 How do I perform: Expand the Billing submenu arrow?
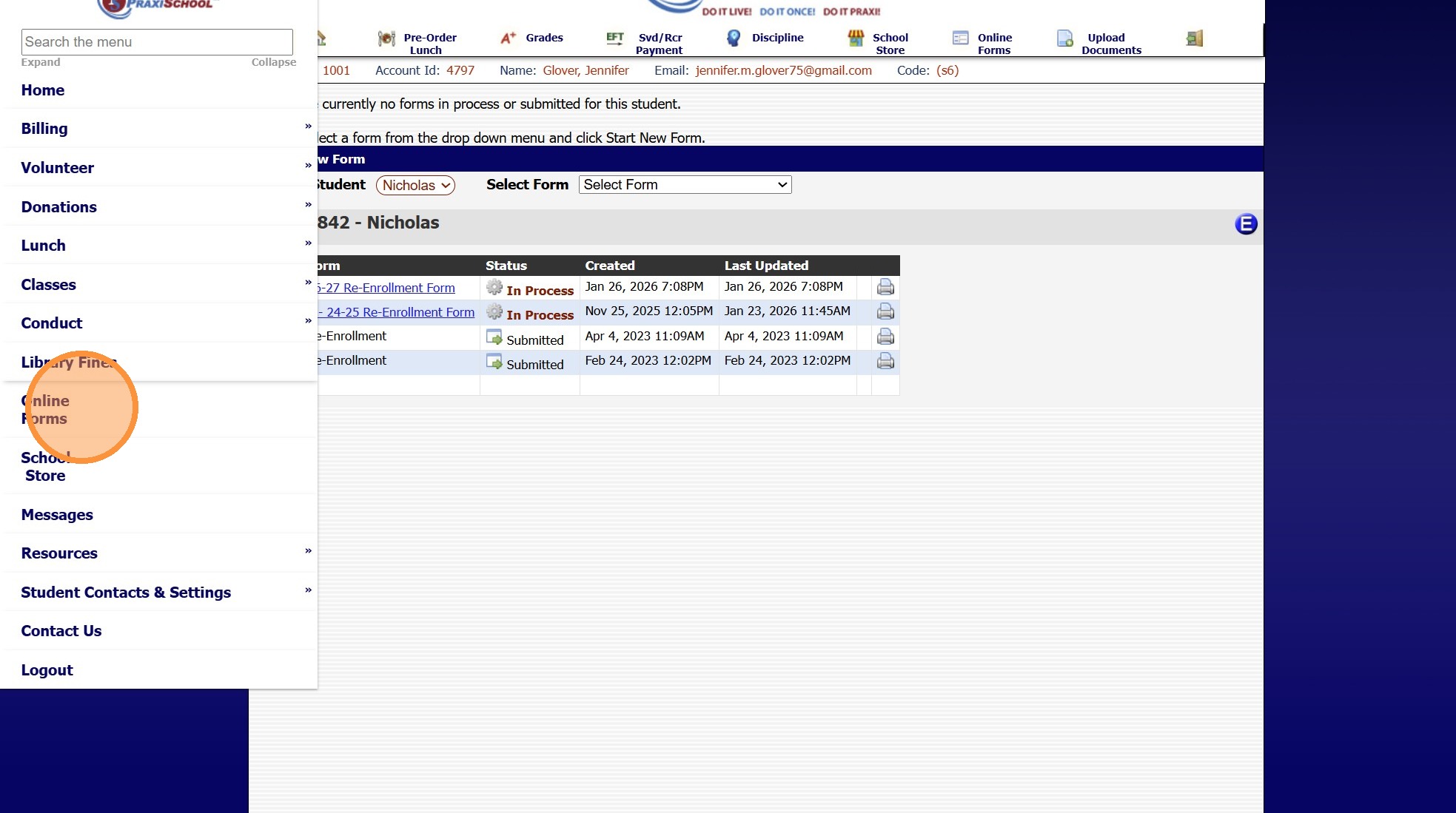click(308, 126)
